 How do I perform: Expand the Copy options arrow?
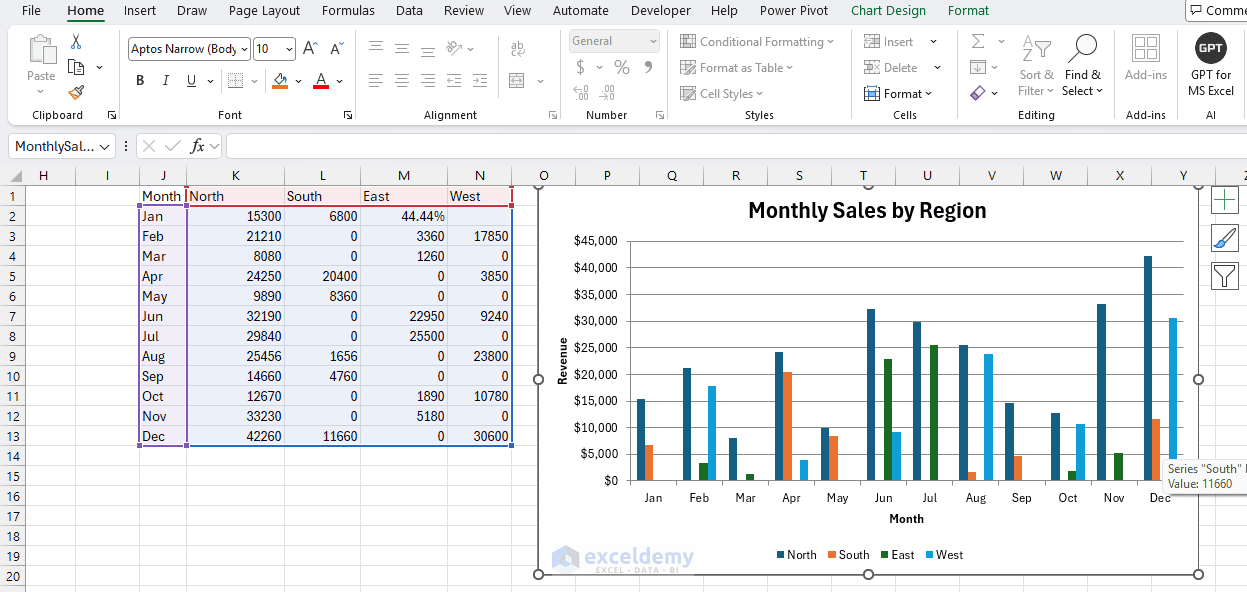coord(99,67)
